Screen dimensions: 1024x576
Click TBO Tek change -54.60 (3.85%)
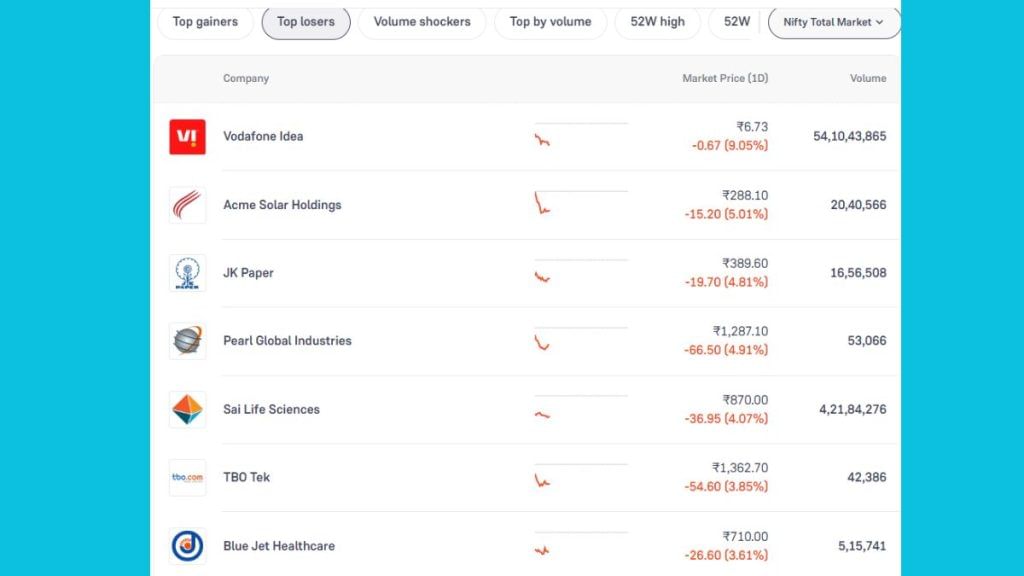[726, 487]
